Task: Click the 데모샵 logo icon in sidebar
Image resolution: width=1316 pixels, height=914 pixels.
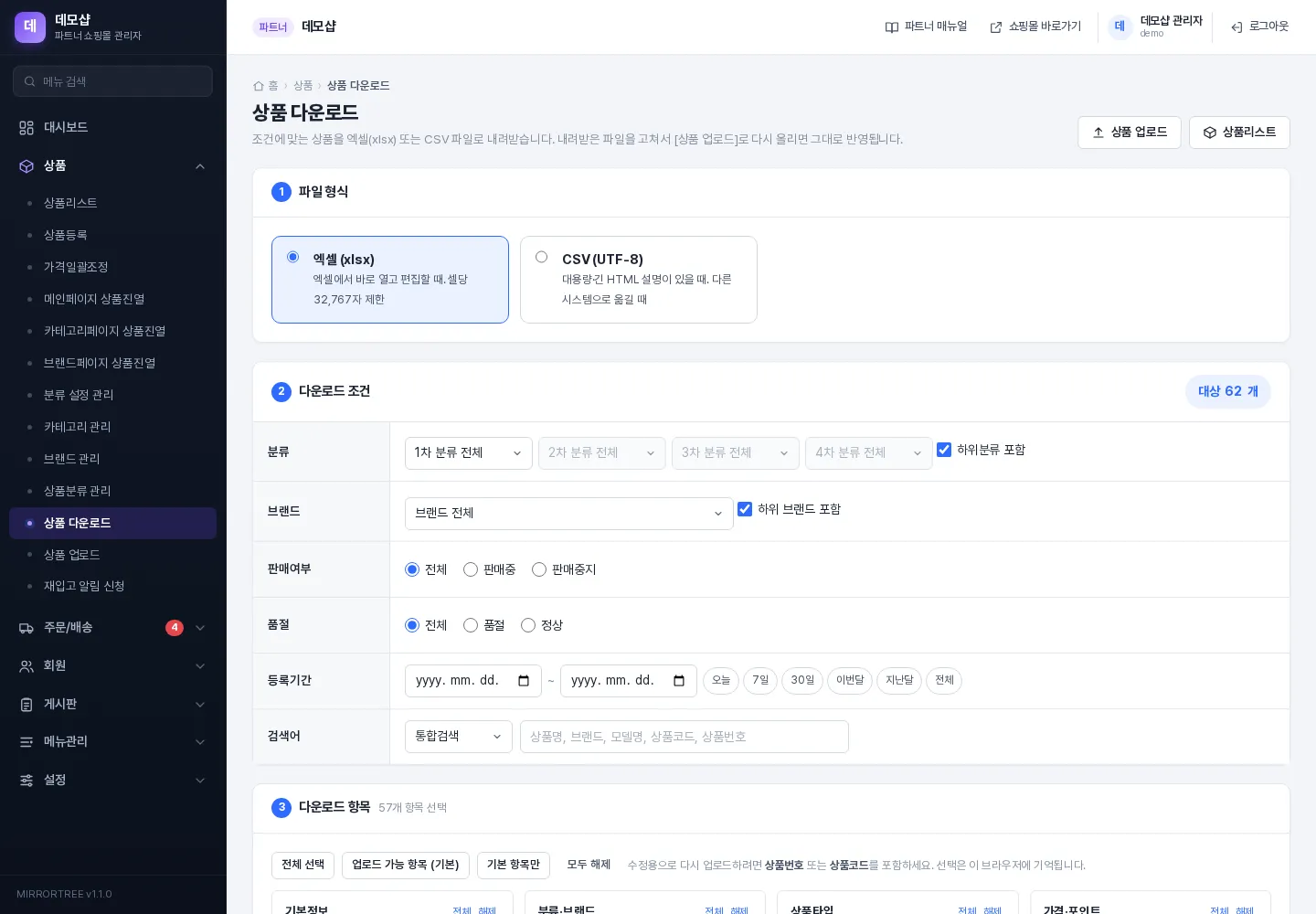Action: [x=30, y=27]
